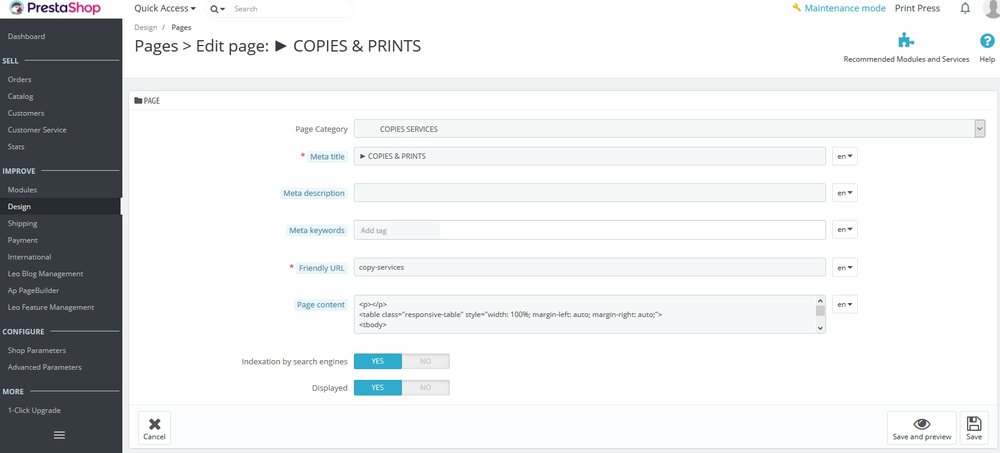Select Design in the sidebar
Screen dimensions: 1000x453
[61, 206]
